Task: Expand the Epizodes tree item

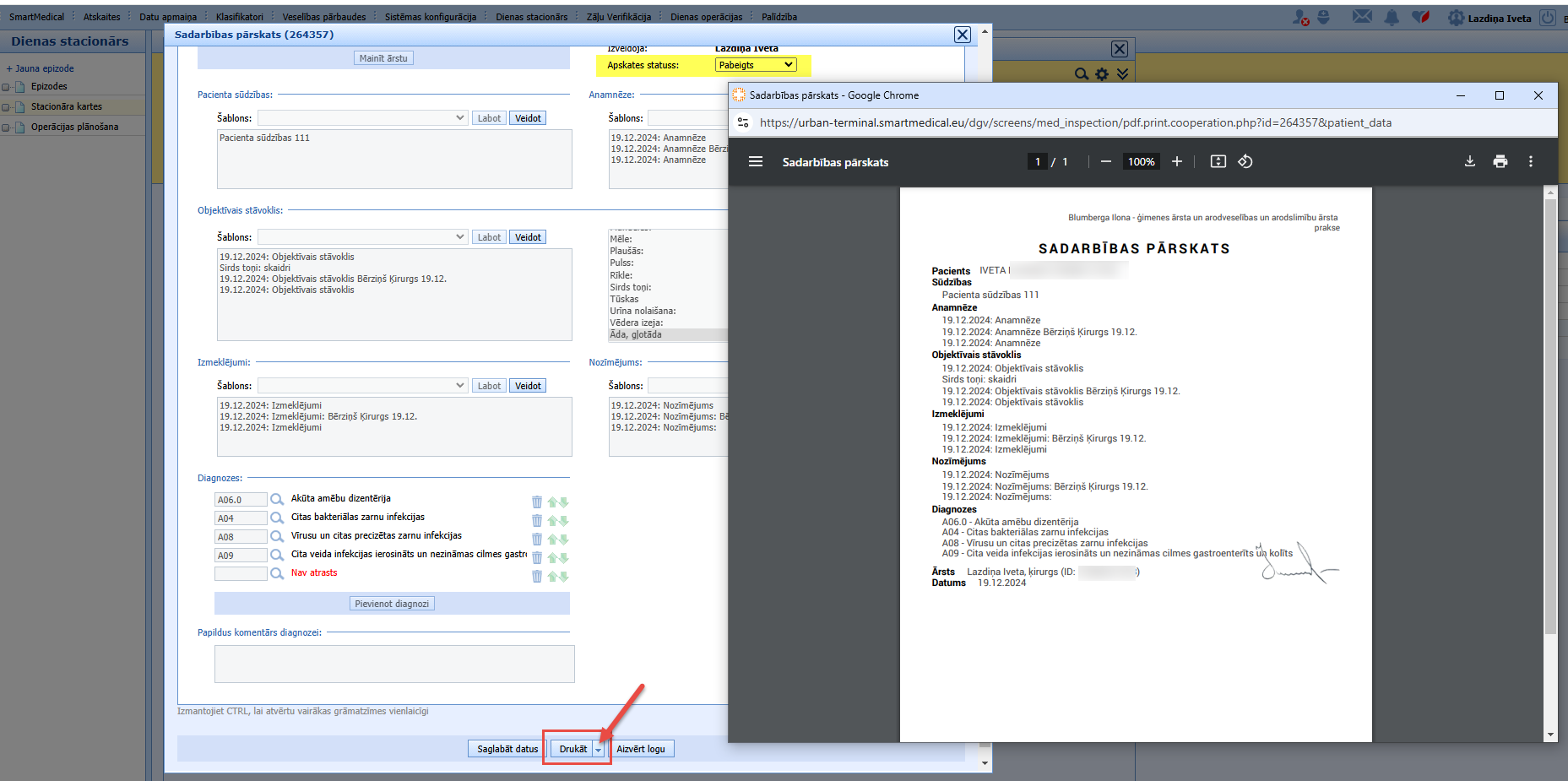Action: click(6, 87)
